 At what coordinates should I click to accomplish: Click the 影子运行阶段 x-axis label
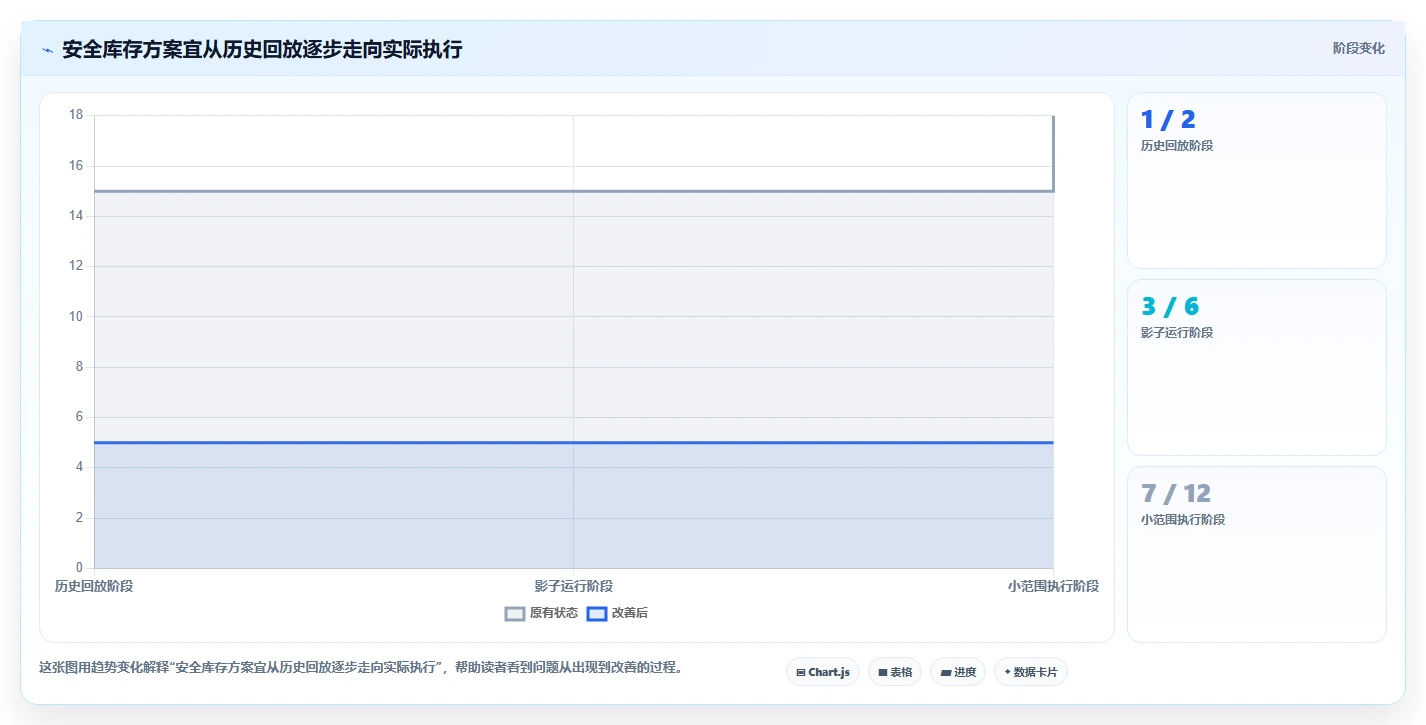coord(574,586)
